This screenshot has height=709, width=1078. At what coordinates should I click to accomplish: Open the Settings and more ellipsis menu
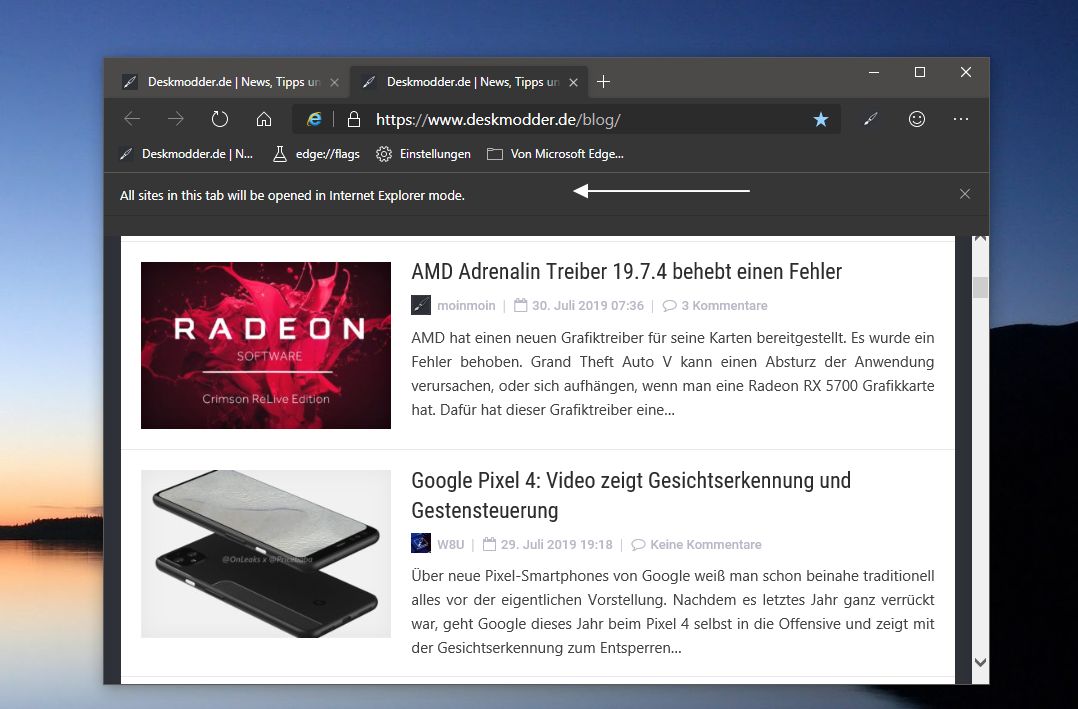pyautogui.click(x=961, y=119)
